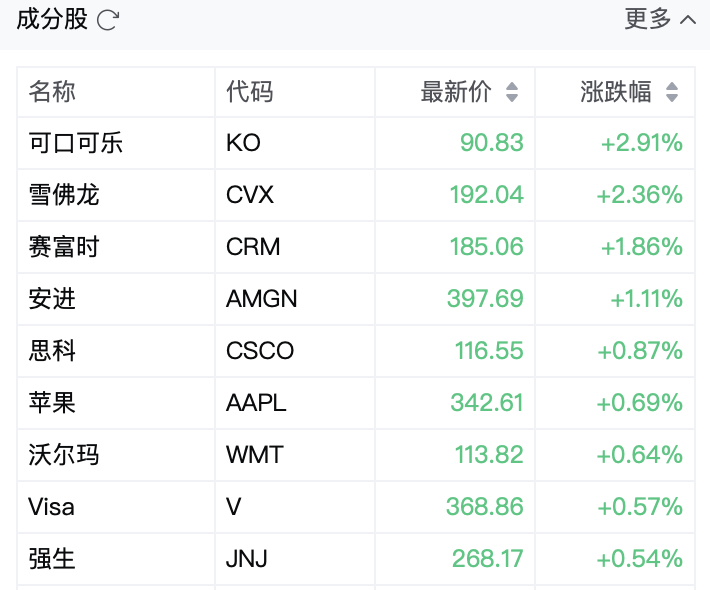Viewport: 710px width, 590px height.
Task: Click the 成分股 section title
Action: [x=52, y=19]
